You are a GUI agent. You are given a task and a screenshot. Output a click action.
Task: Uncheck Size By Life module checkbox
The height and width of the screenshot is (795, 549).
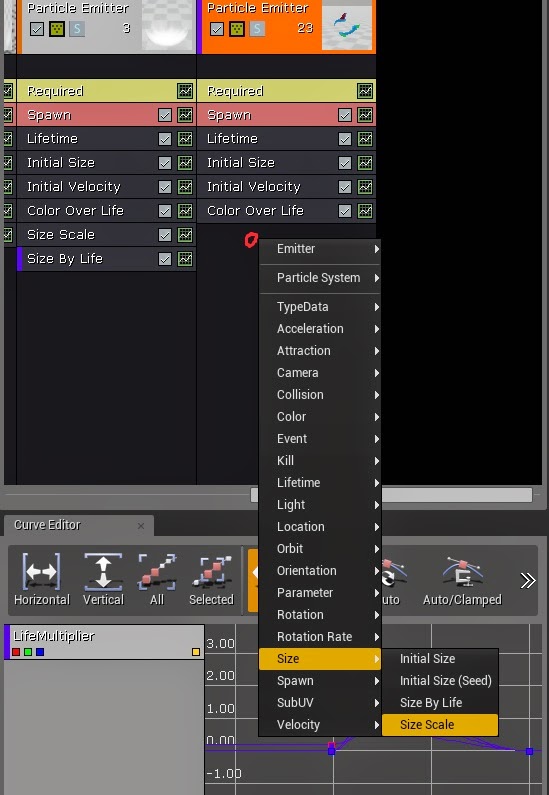[x=165, y=259]
